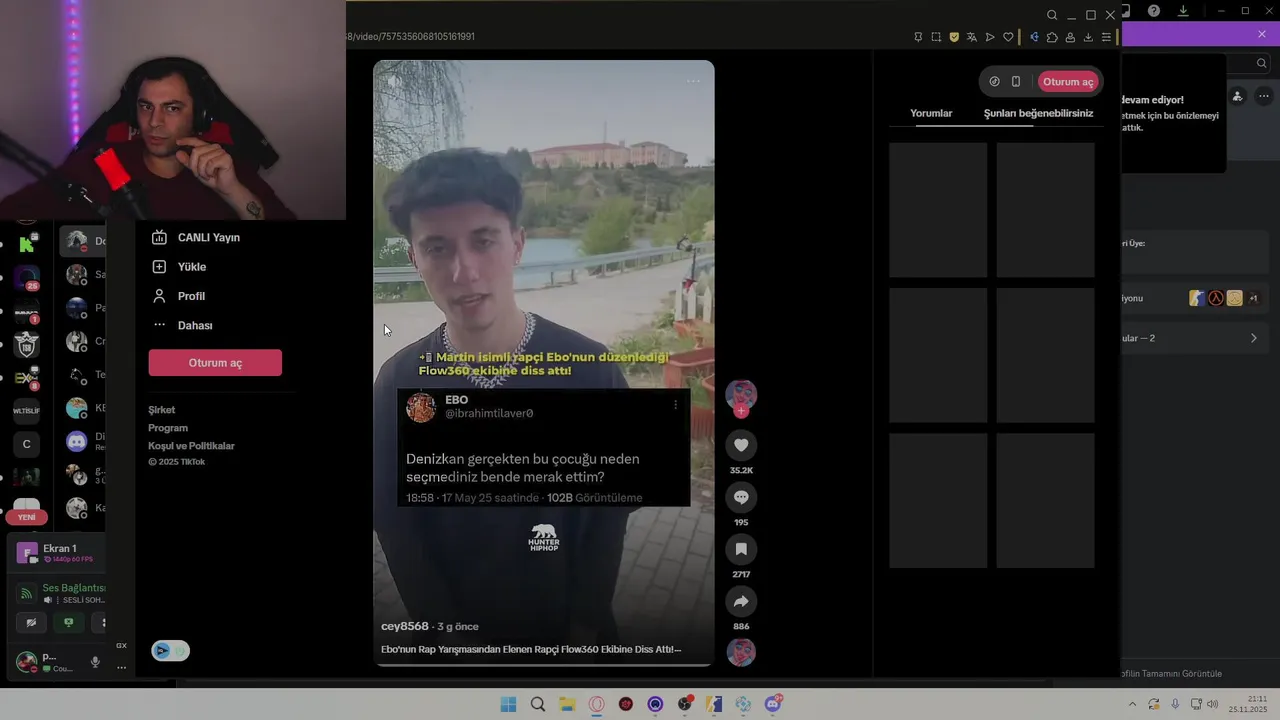
Task: Follow creator via avatar plus icon
Action: coord(741,411)
